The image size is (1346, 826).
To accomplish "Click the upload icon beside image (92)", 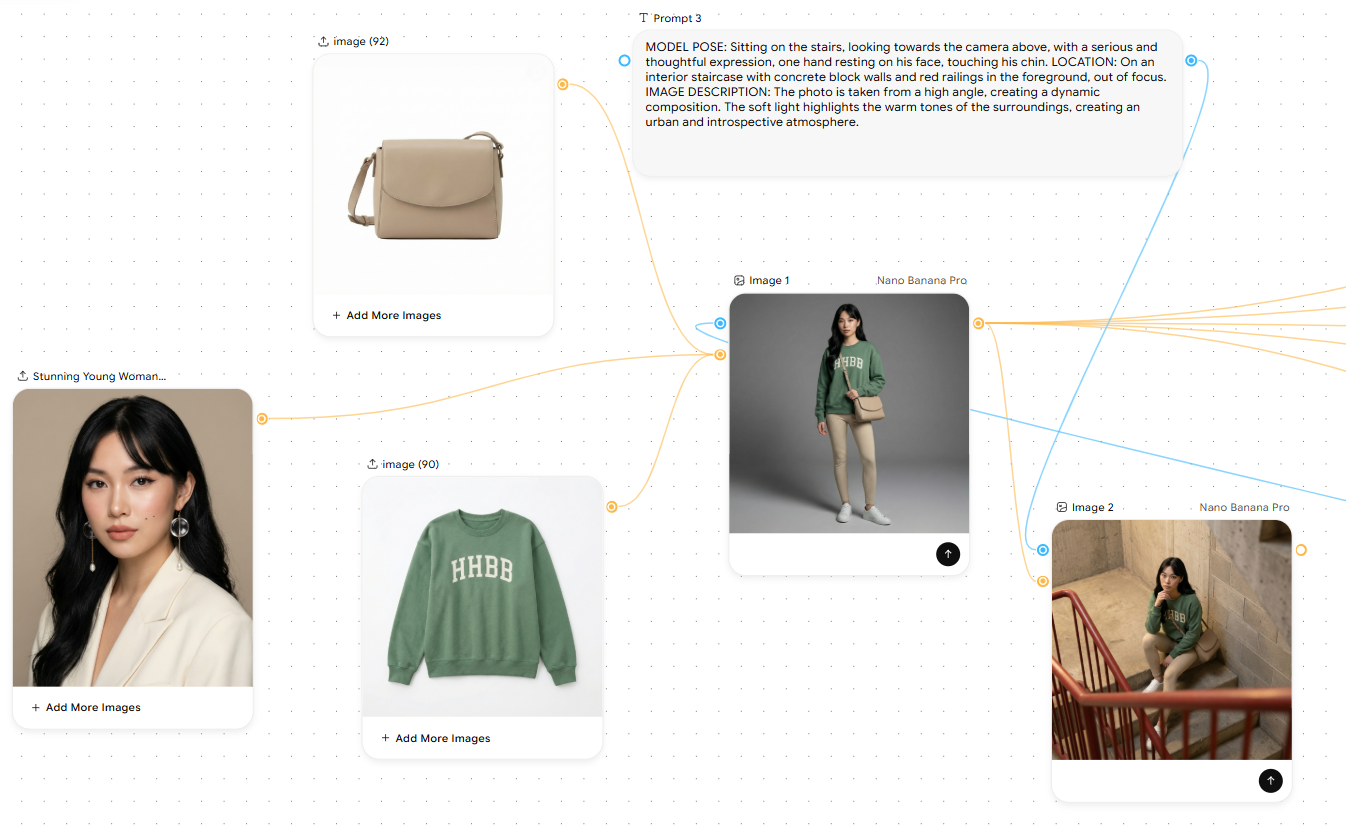I will click(x=323, y=42).
